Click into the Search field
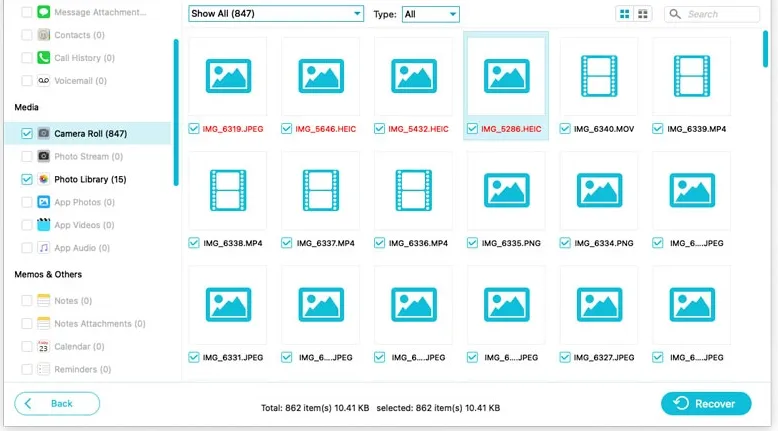The width and height of the screenshot is (778, 431). click(712, 14)
